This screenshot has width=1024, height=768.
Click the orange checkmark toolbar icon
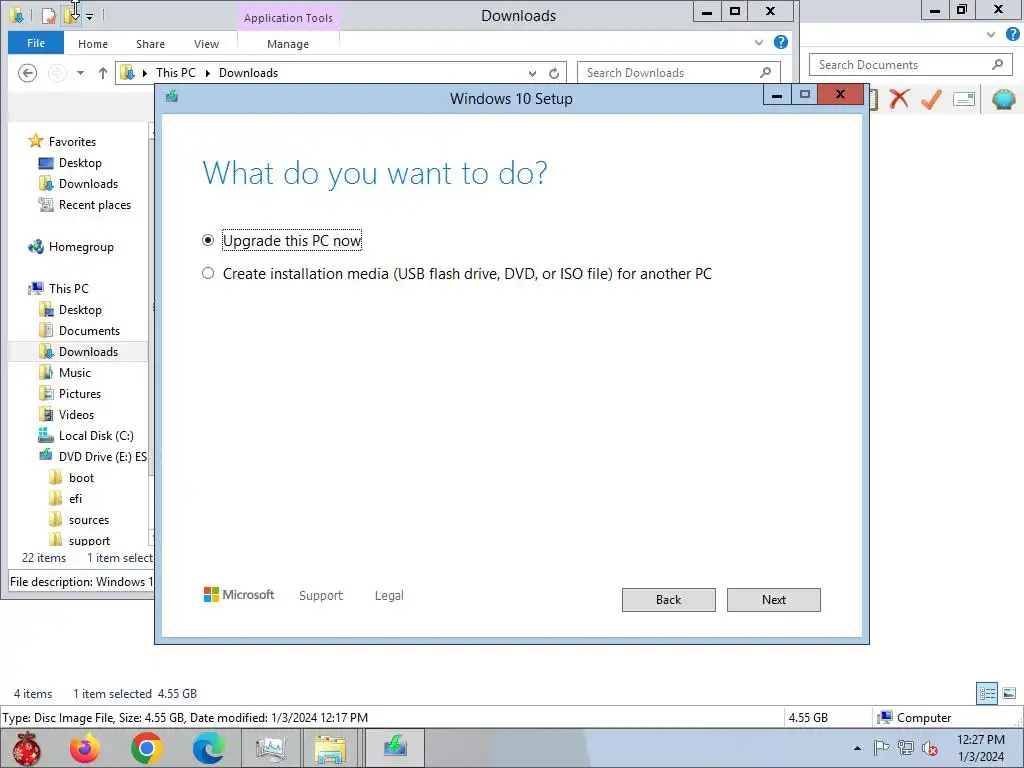(x=931, y=99)
